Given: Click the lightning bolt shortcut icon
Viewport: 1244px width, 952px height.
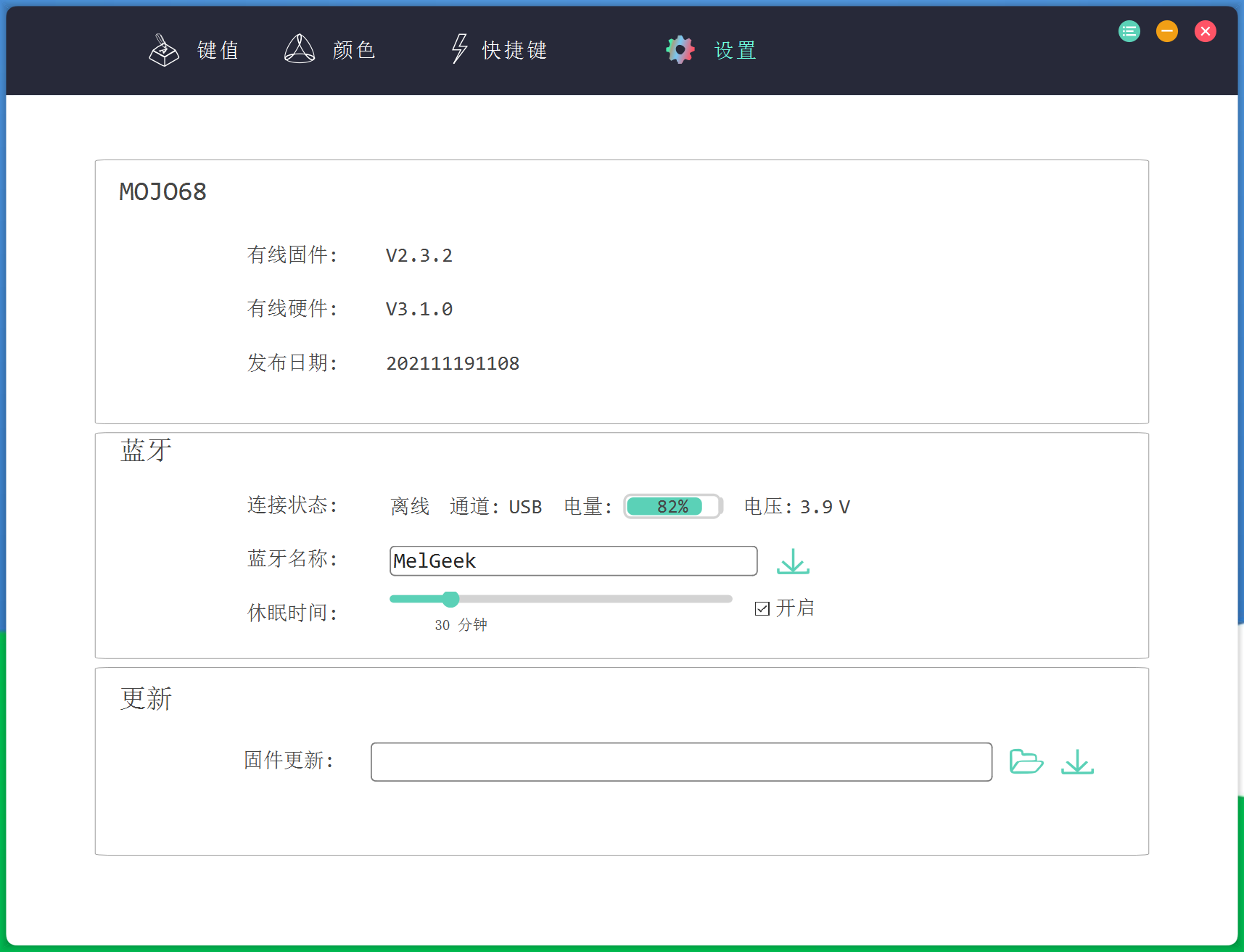Looking at the screenshot, I should click(459, 49).
